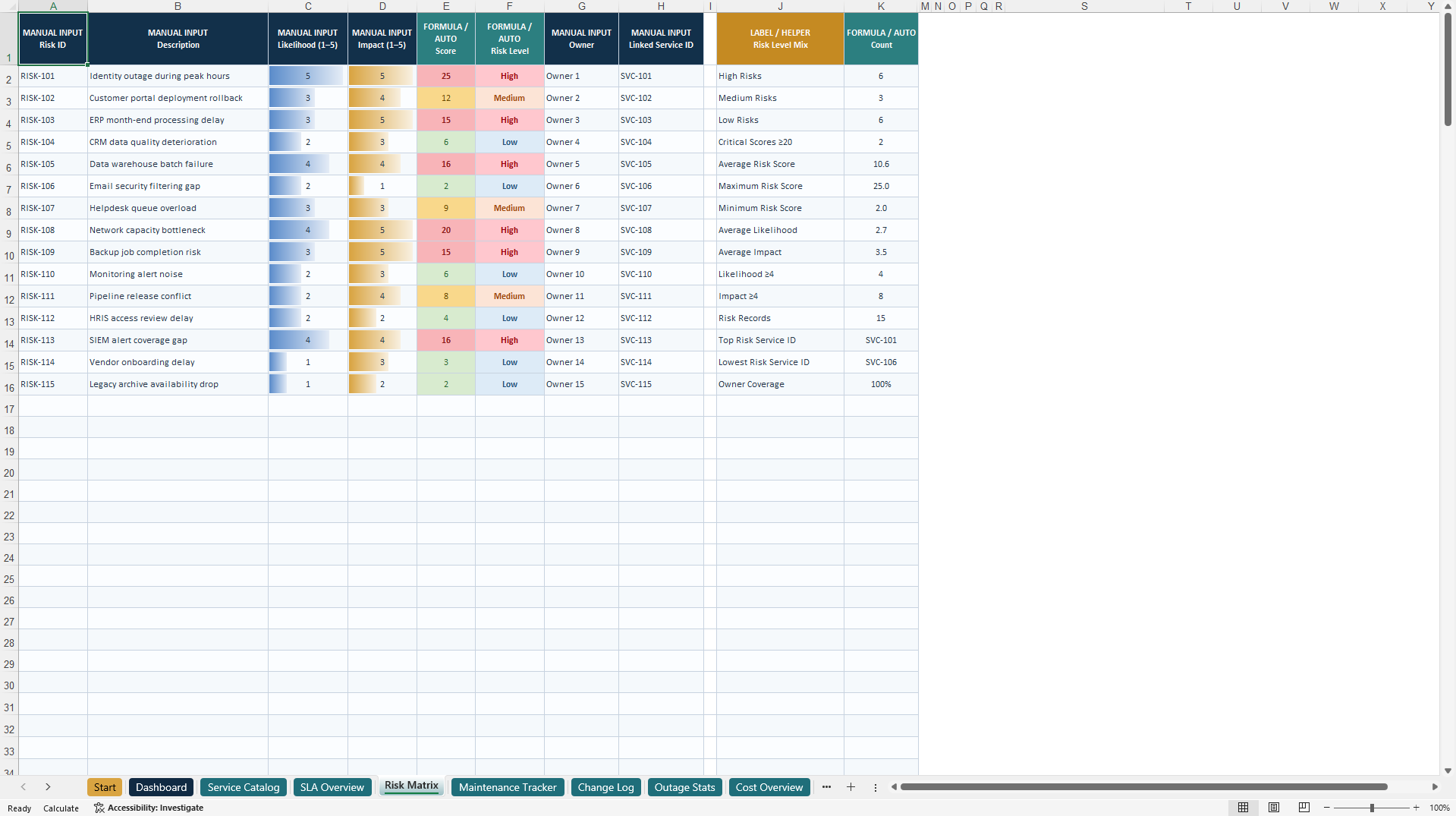Viewport: 1456px width, 816px height.
Task: Click 'Top Risk Service ID' value SVC-101
Action: (x=881, y=340)
